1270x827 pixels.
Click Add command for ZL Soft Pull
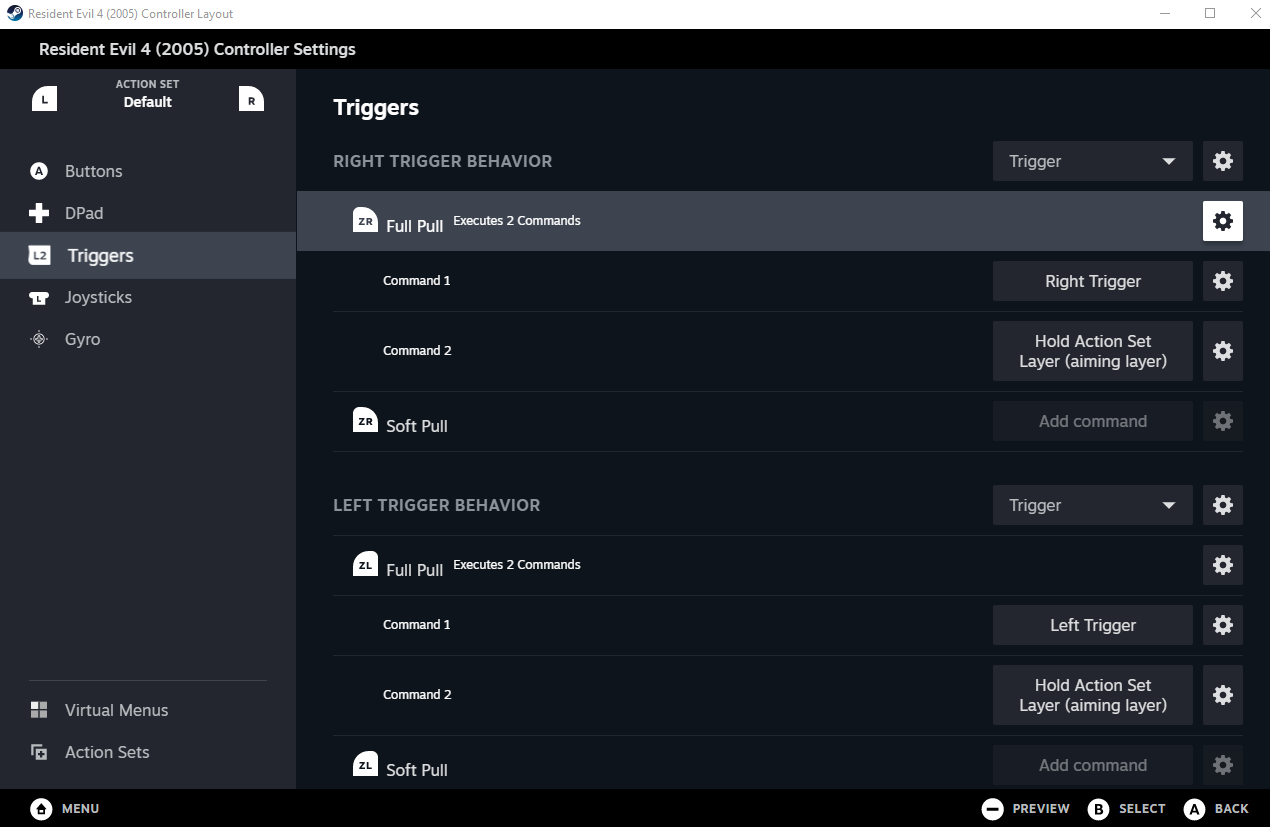coord(1092,765)
